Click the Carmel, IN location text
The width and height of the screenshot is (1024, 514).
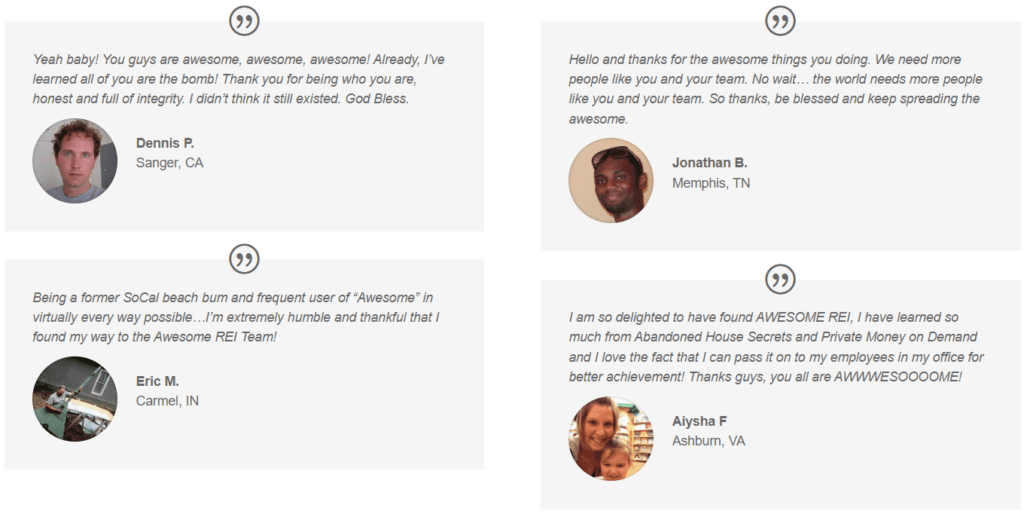(x=167, y=401)
